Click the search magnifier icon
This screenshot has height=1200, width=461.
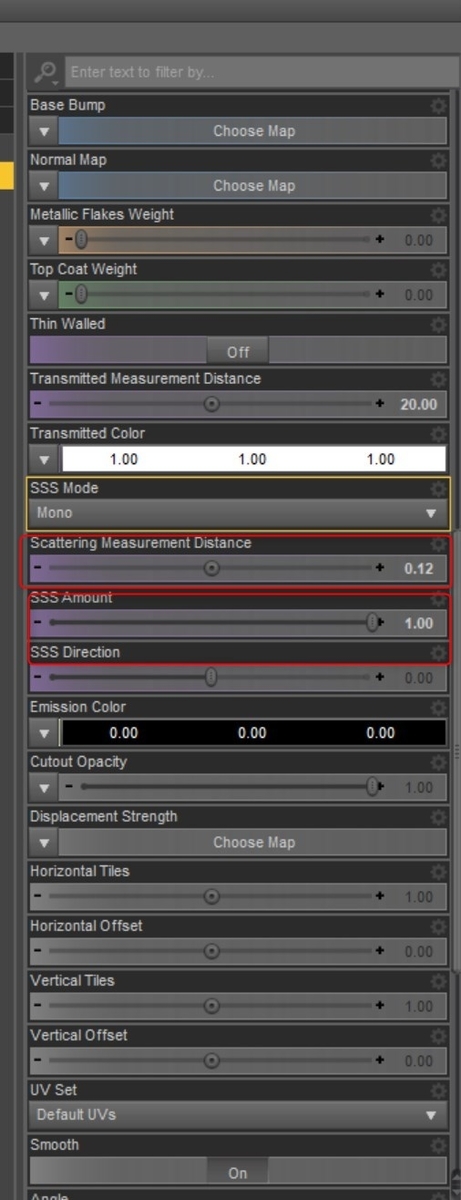(x=45, y=72)
